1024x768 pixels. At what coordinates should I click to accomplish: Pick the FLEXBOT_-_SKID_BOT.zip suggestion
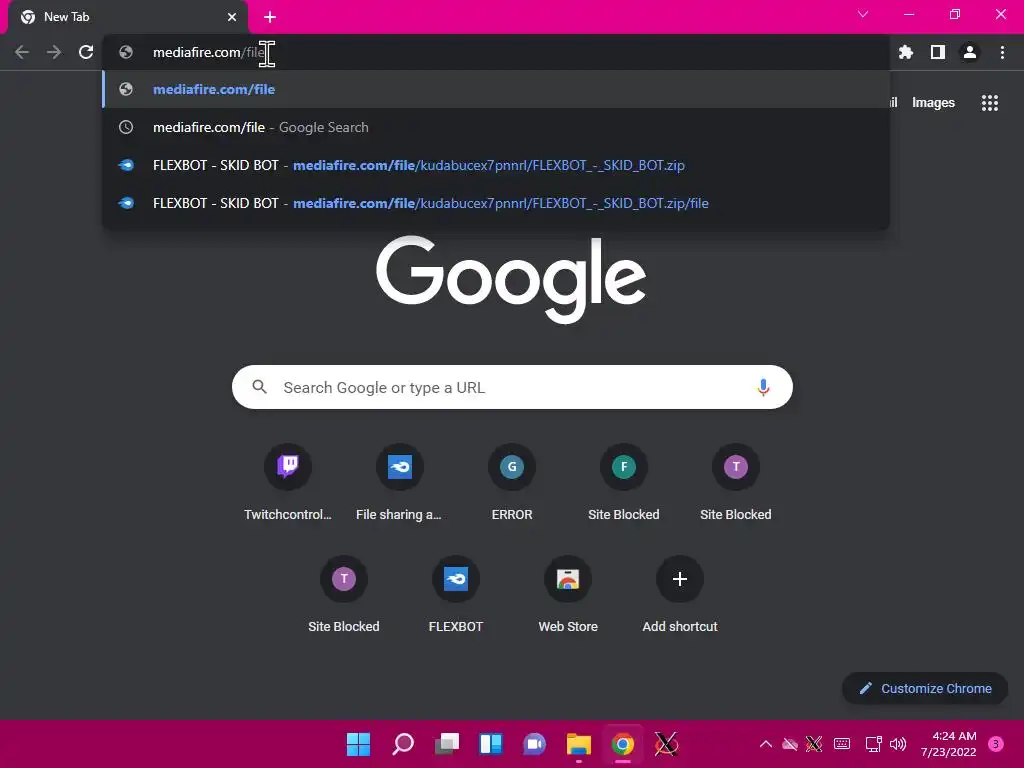click(496, 165)
